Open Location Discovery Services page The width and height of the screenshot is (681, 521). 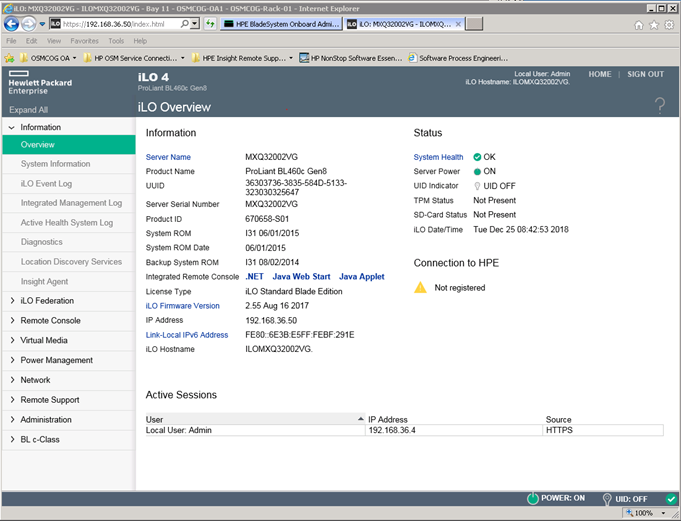[x=69, y=262]
